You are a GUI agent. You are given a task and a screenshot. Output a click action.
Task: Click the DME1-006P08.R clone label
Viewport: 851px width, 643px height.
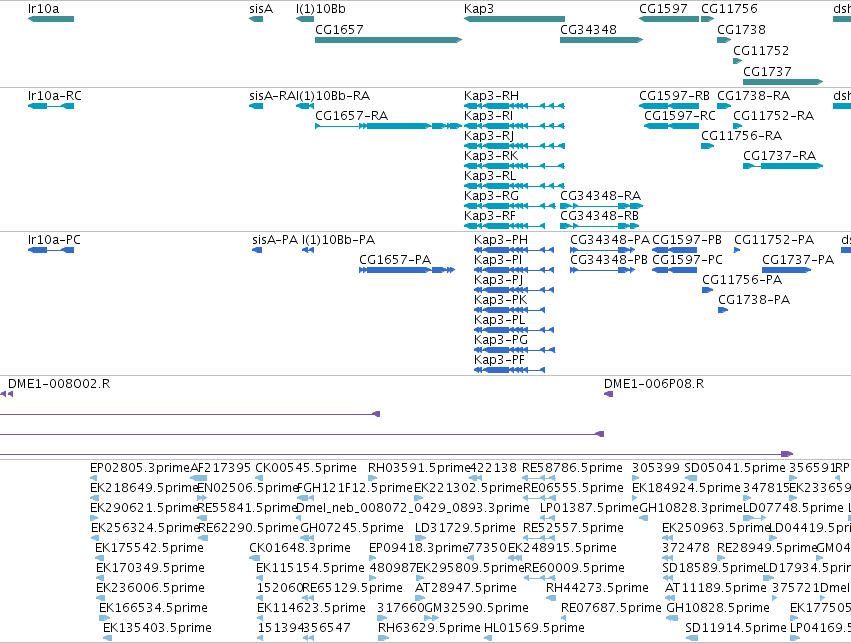click(x=654, y=384)
